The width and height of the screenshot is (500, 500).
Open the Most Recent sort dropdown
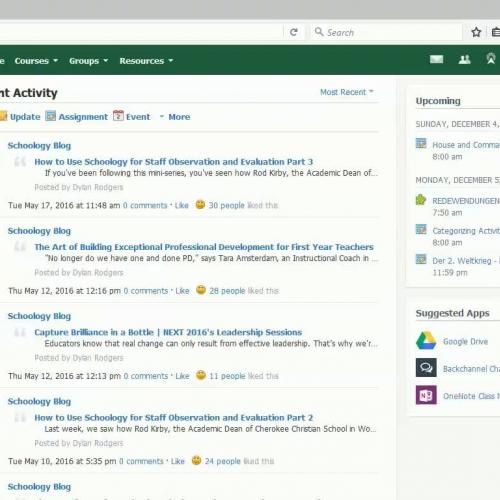[347, 92]
